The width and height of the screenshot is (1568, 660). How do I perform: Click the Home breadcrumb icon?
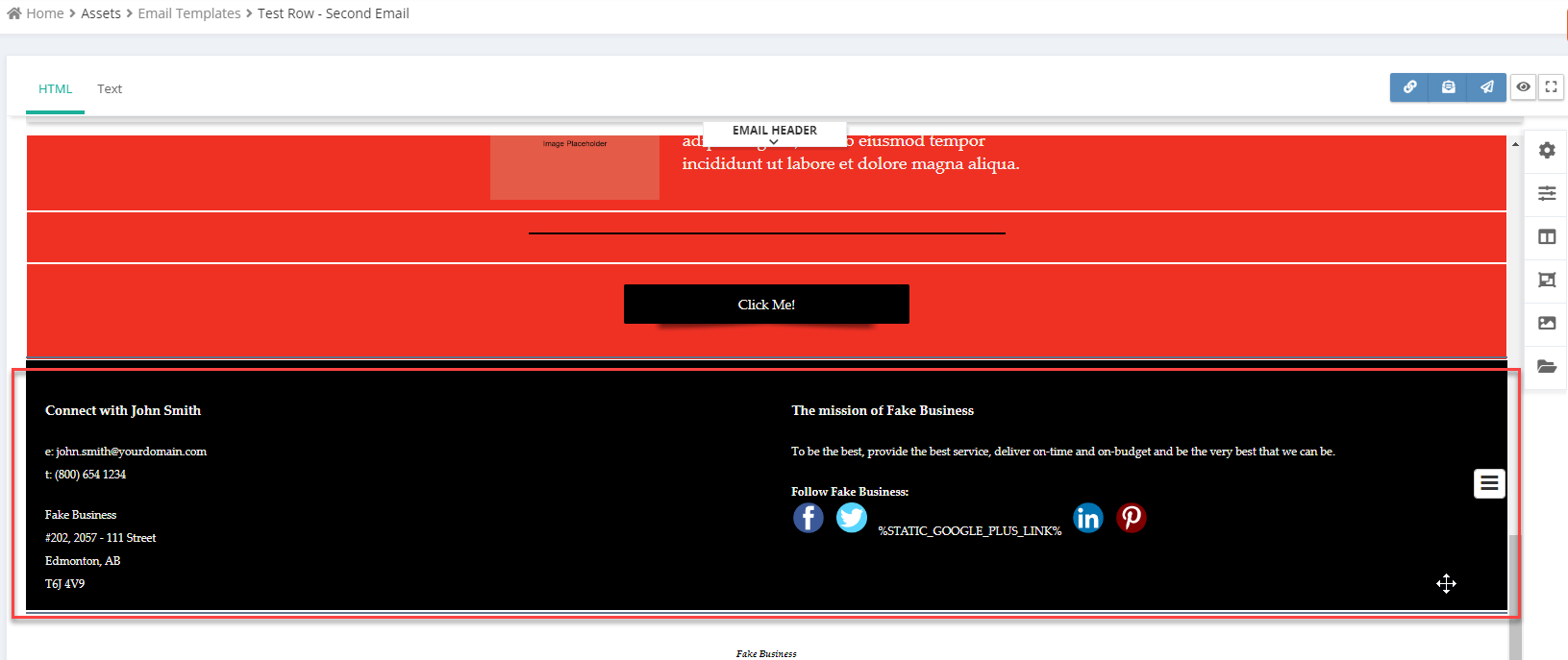point(13,13)
